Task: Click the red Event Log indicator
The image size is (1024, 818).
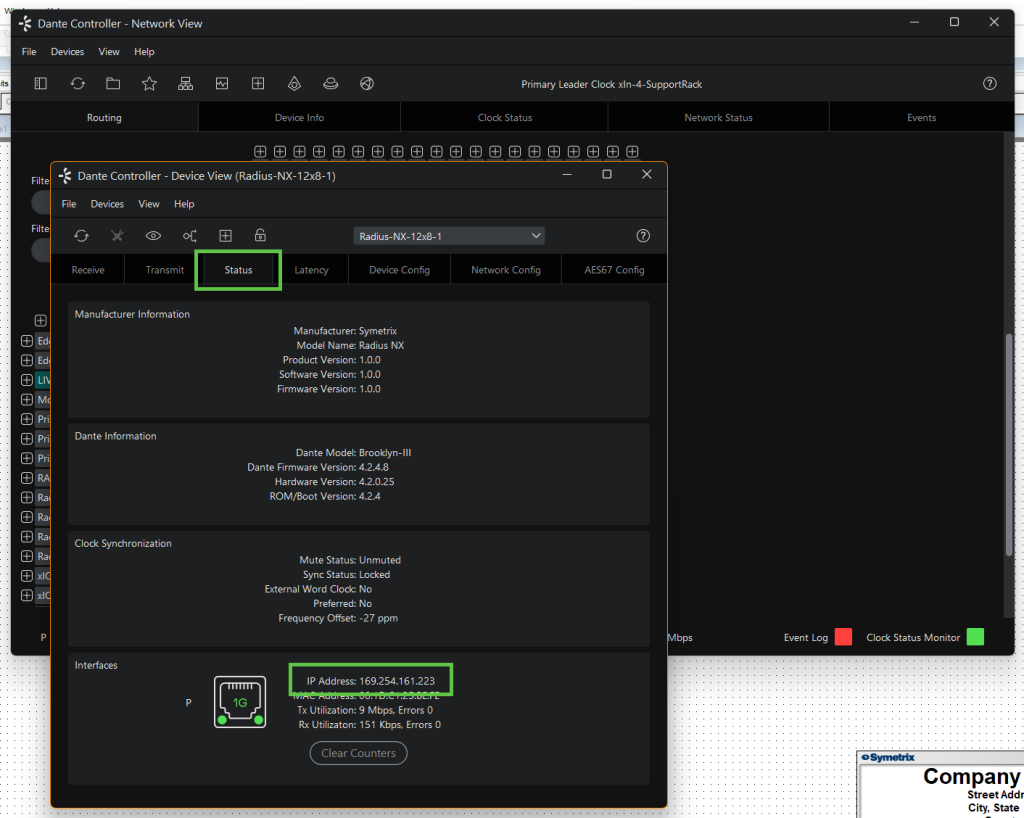Action: pos(842,637)
